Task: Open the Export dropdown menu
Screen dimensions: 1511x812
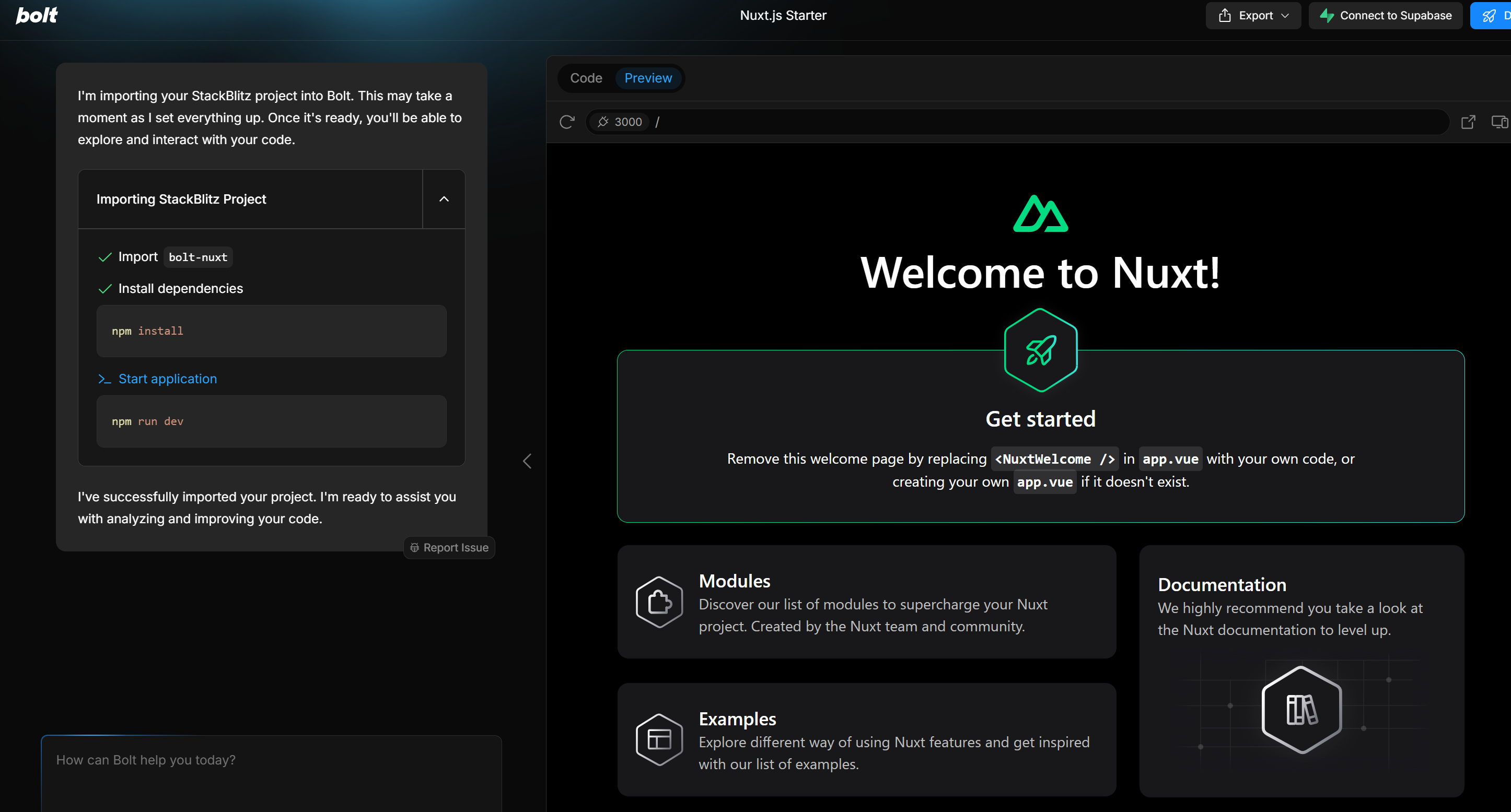Action: pyautogui.click(x=1253, y=16)
